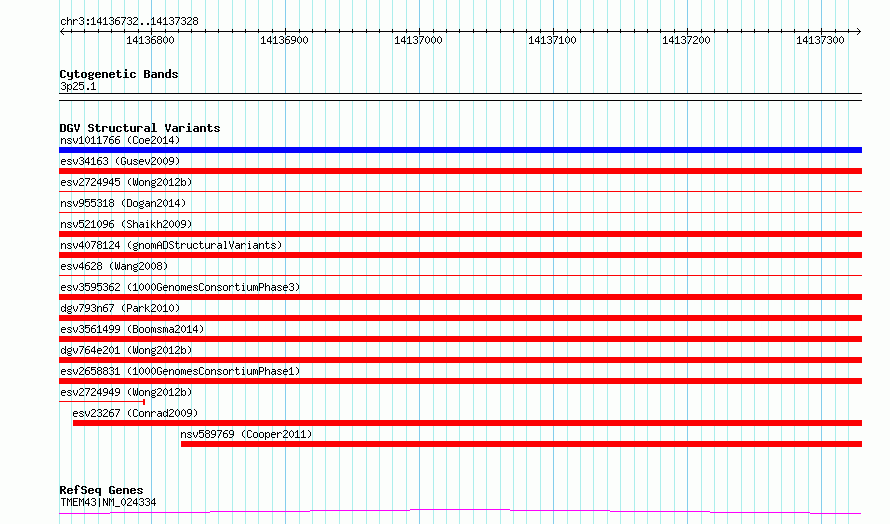The image size is (890, 524).
Task: Click the Cytogenetic Bands track title
Action: tap(119, 74)
